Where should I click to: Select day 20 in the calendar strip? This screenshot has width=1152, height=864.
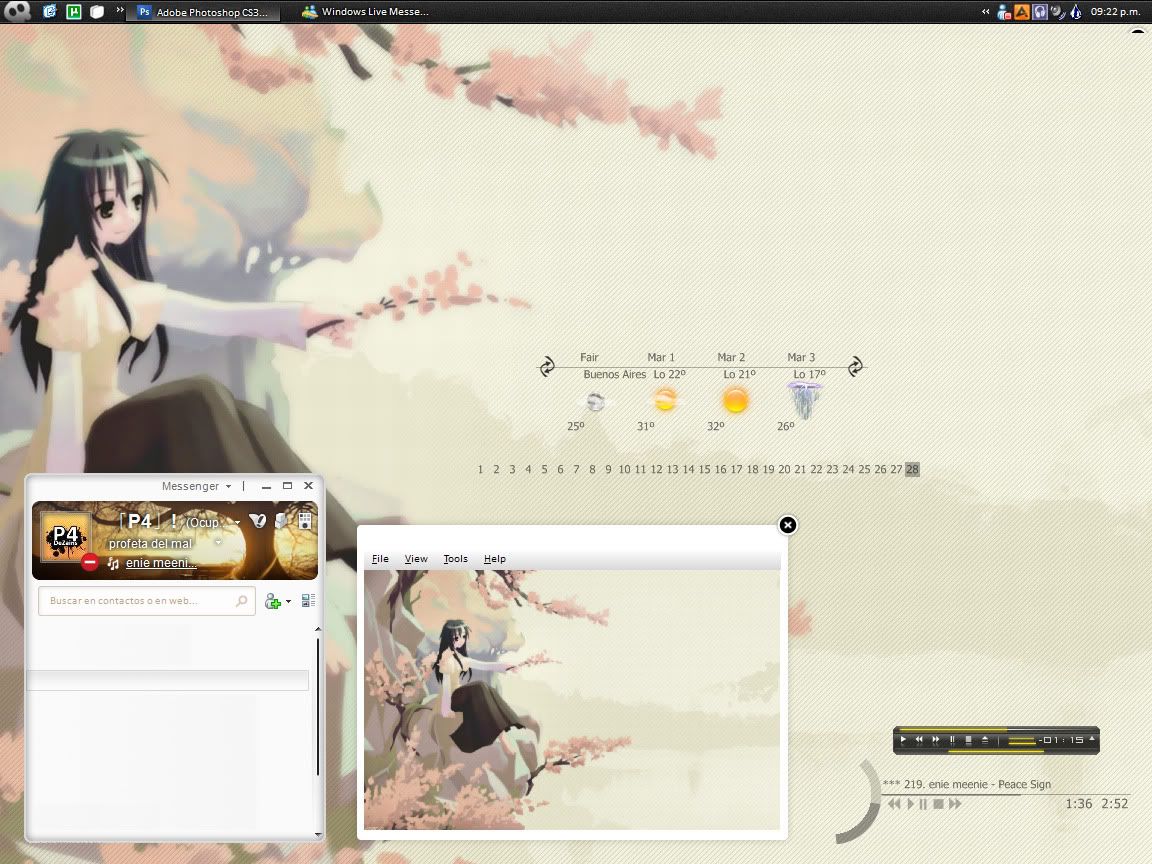pyautogui.click(x=784, y=469)
